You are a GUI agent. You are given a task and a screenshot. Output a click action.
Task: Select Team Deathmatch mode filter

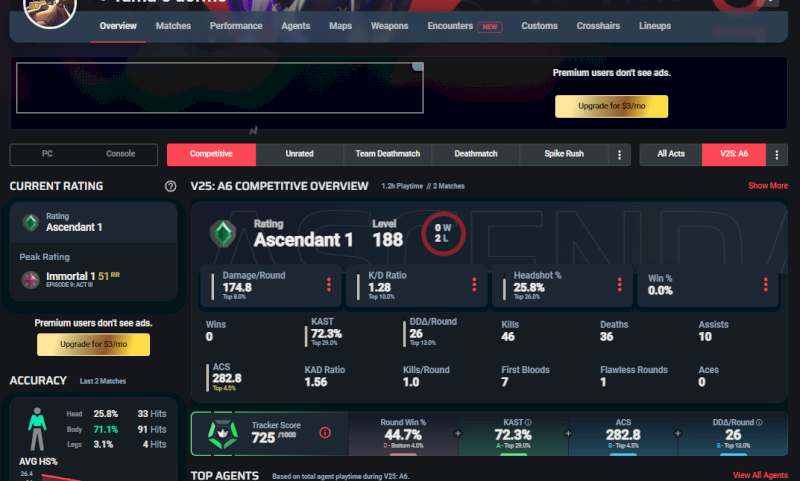388,154
